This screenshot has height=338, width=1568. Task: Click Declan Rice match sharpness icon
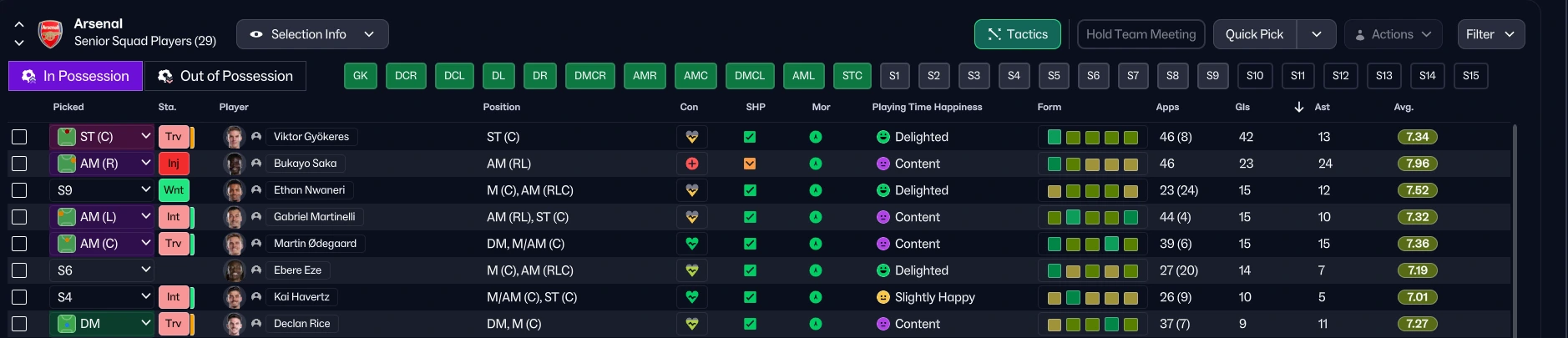[x=750, y=324]
